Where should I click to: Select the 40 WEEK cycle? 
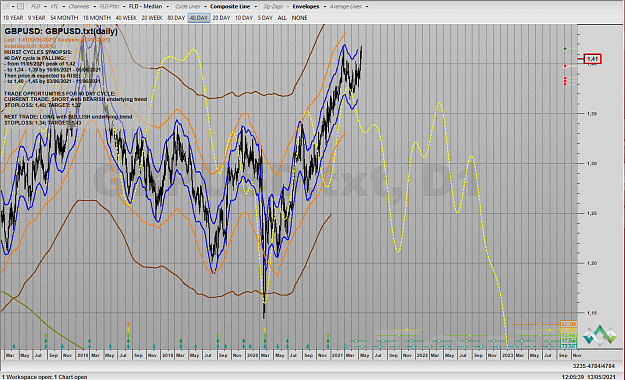(126, 18)
